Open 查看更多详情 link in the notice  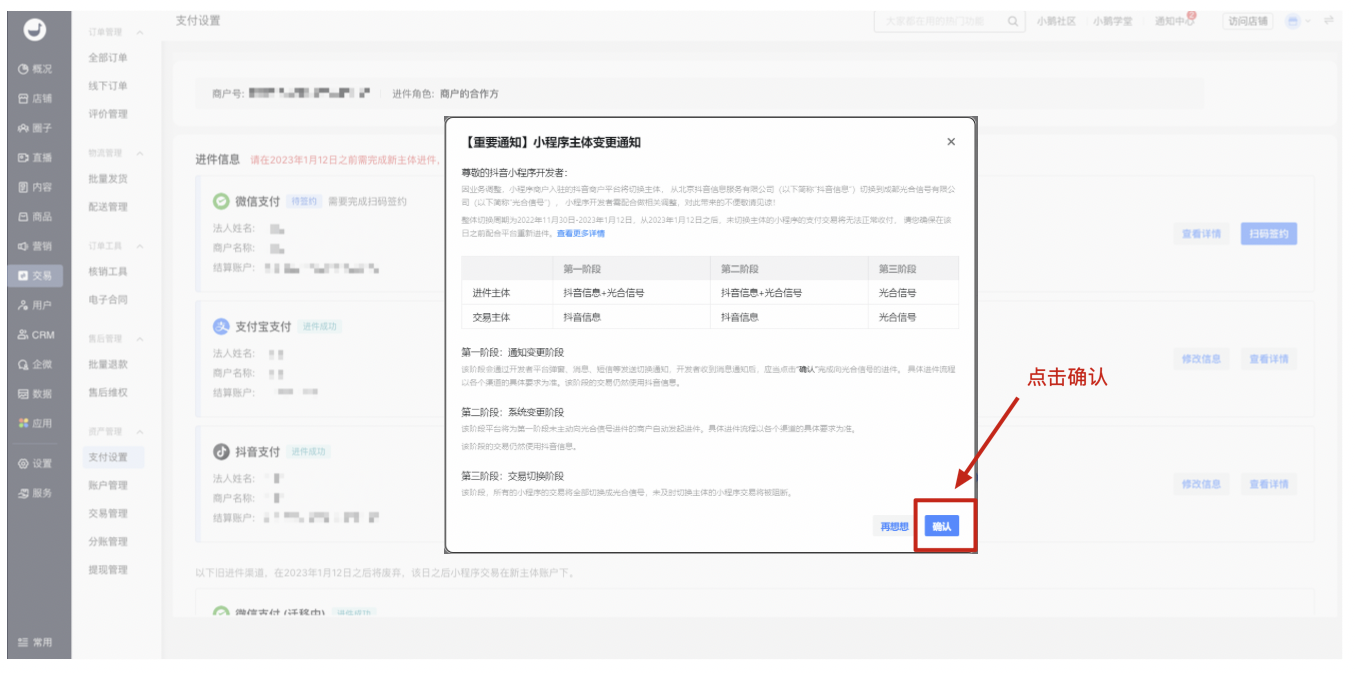point(581,234)
